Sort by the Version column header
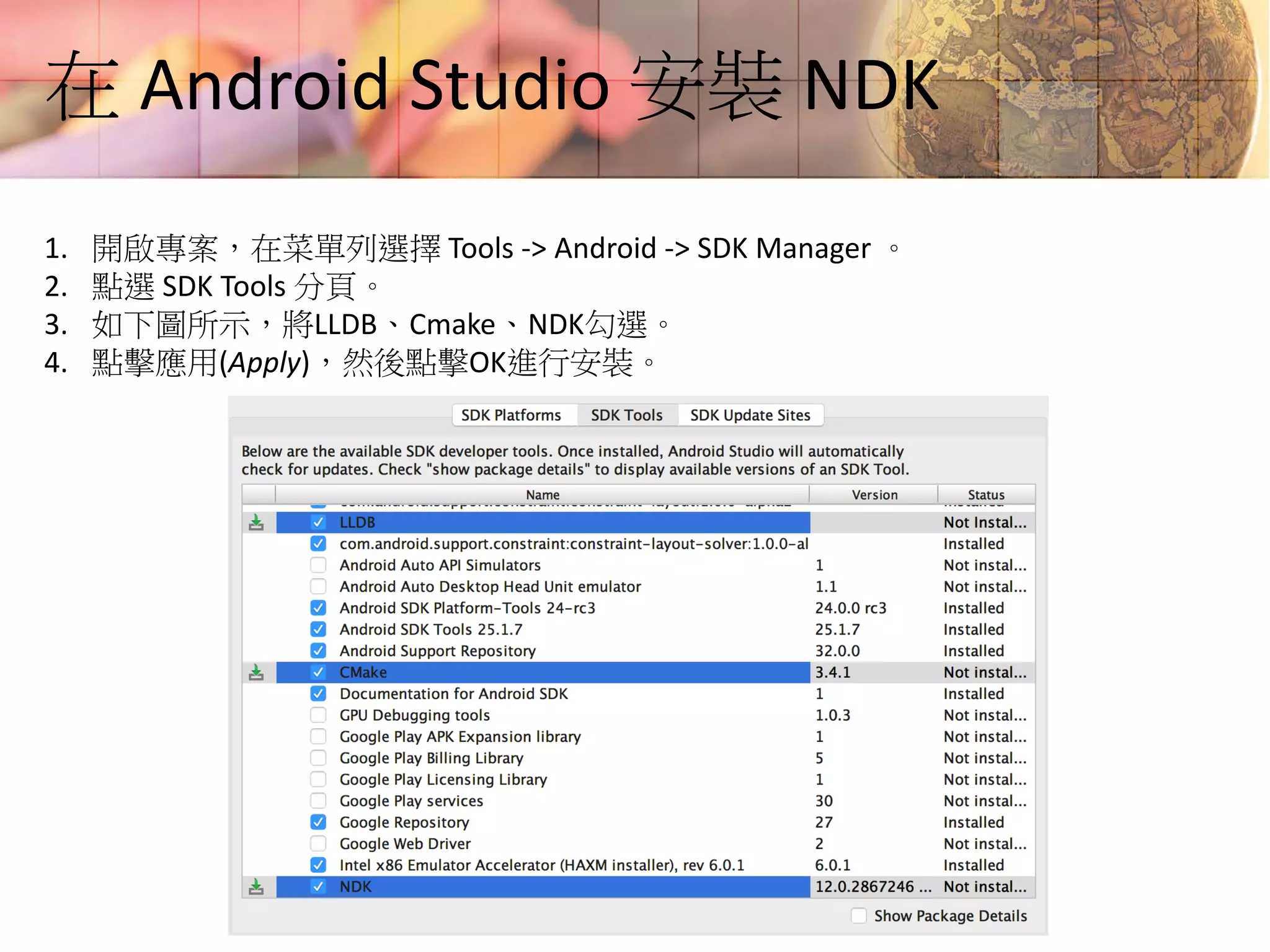 pos(874,495)
